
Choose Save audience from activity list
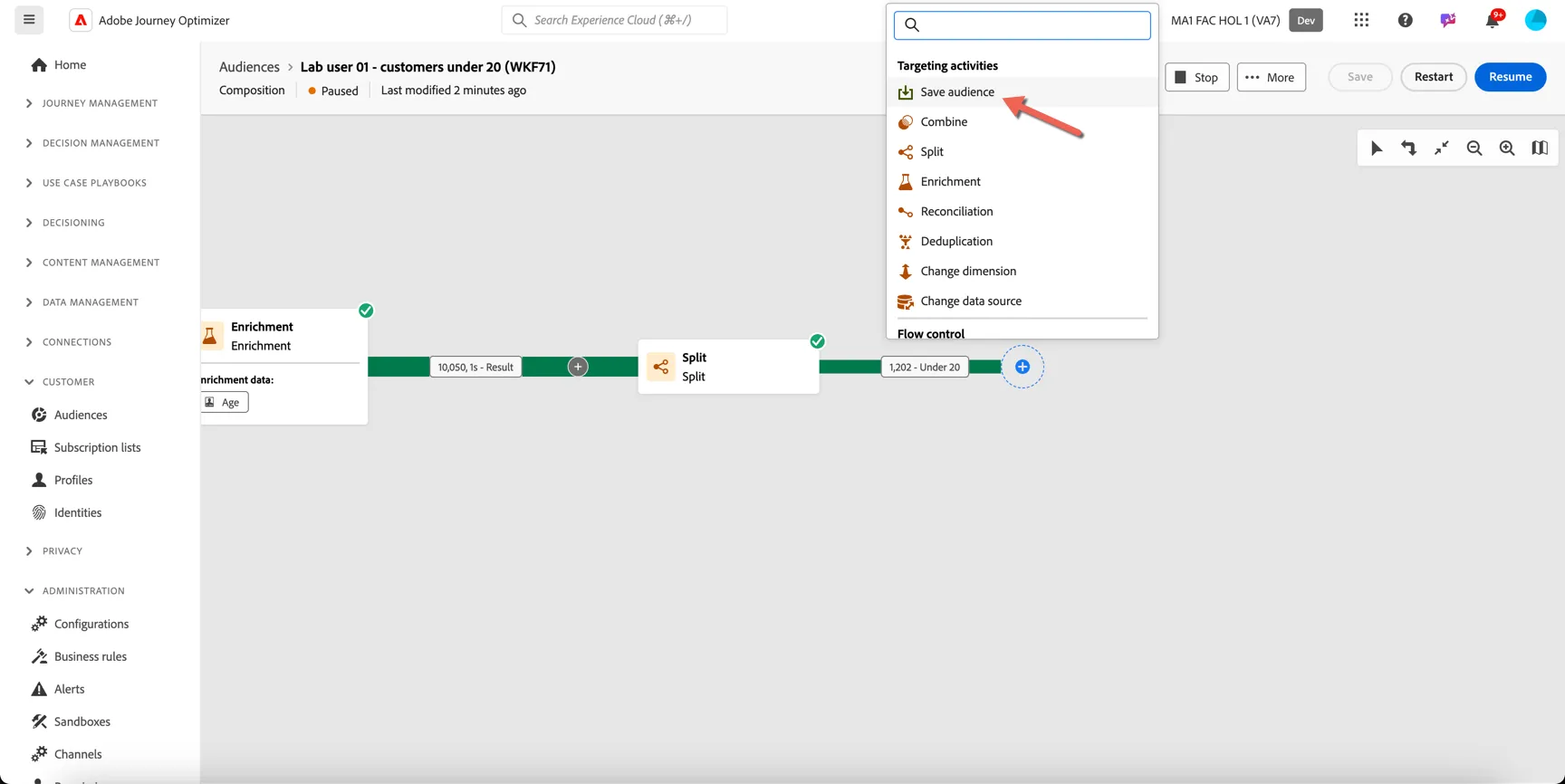click(1022, 92)
